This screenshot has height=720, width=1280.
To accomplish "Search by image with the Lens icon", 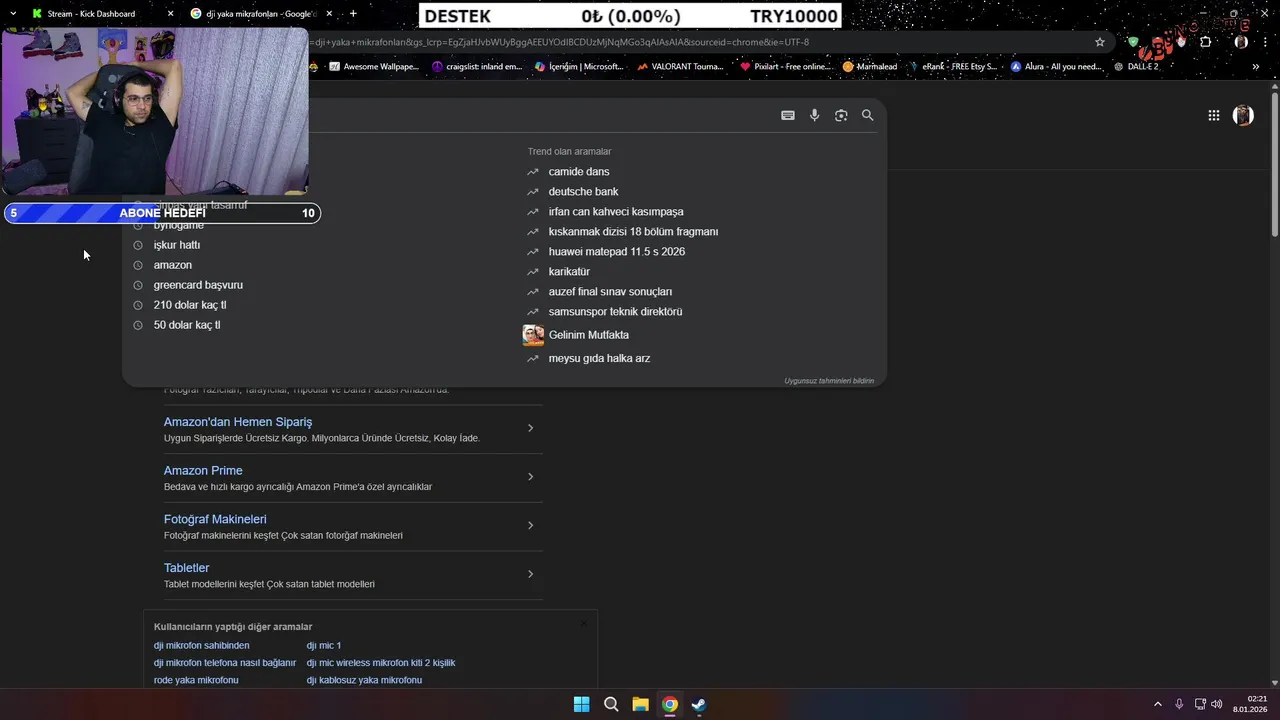I will click(x=841, y=116).
